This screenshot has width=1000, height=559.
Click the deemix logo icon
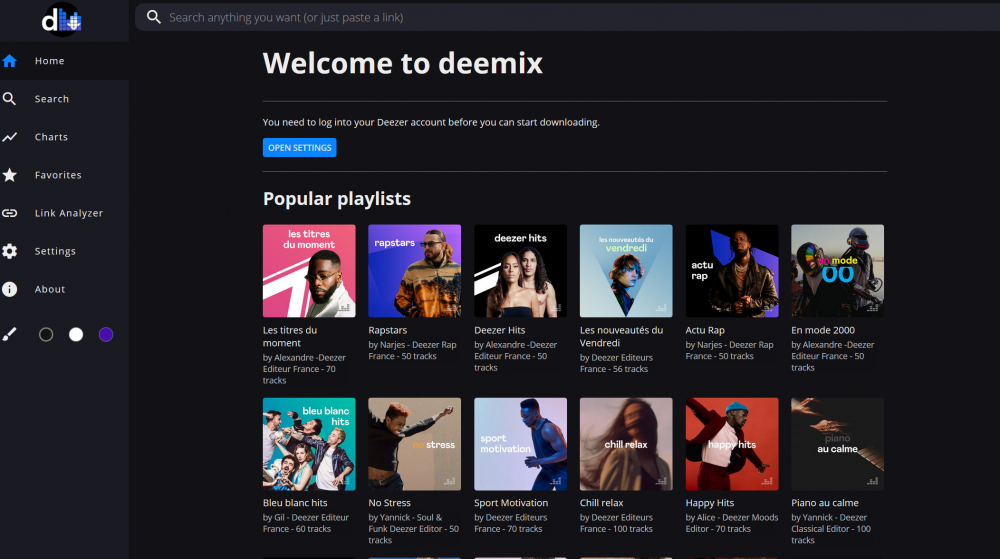click(62, 20)
